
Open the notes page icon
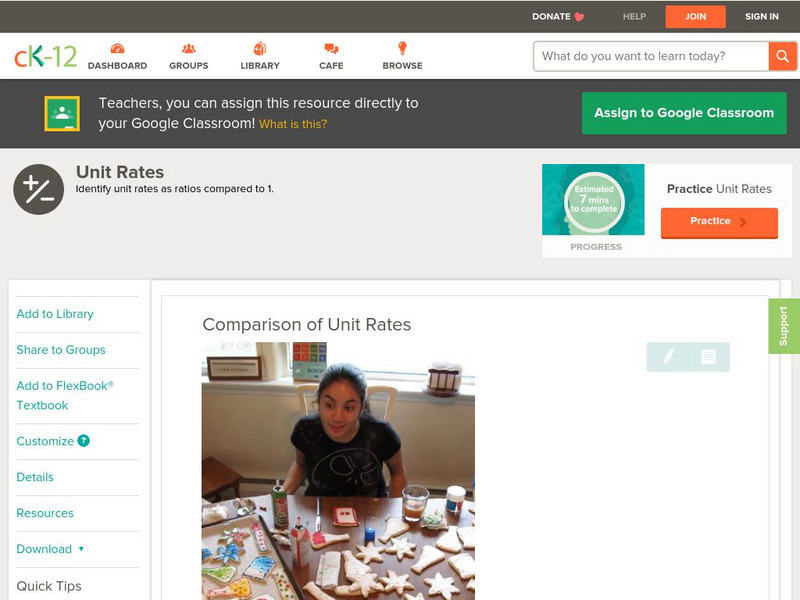(x=708, y=357)
